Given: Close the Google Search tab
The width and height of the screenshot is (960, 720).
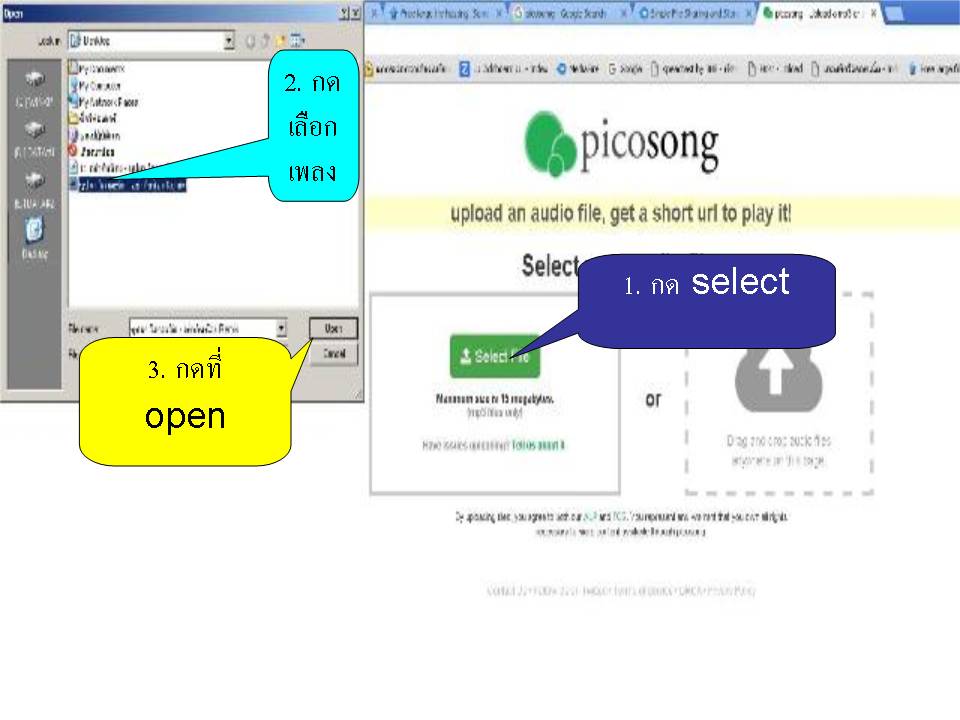Looking at the screenshot, I should click(624, 13).
